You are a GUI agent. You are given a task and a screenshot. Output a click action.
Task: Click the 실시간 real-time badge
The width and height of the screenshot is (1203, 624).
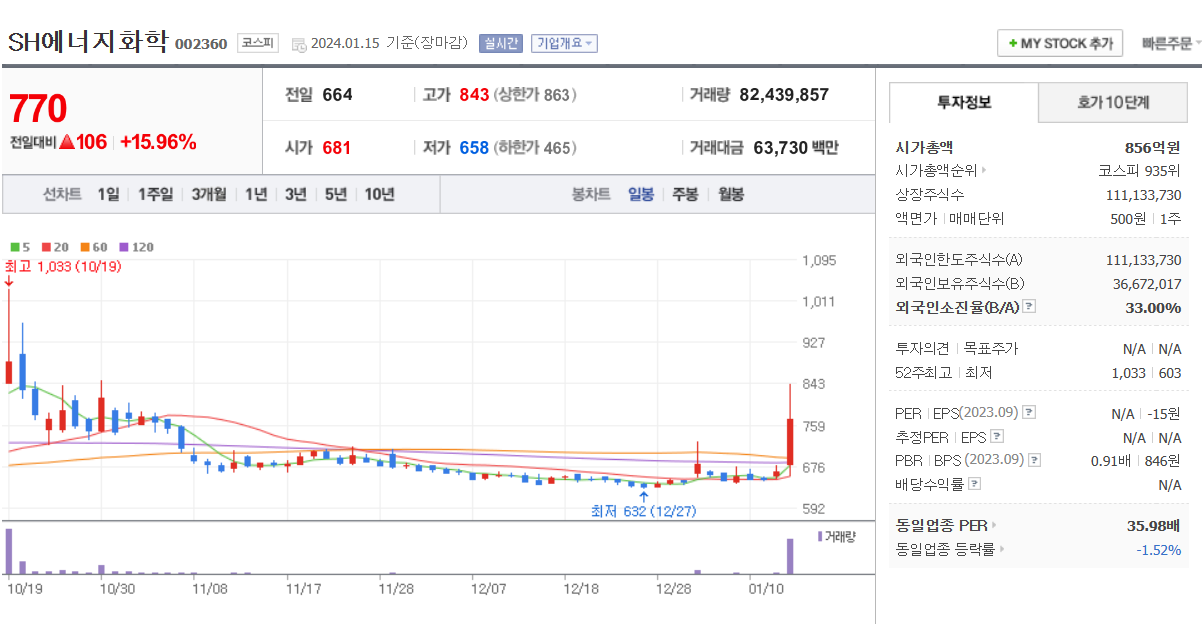(500, 43)
